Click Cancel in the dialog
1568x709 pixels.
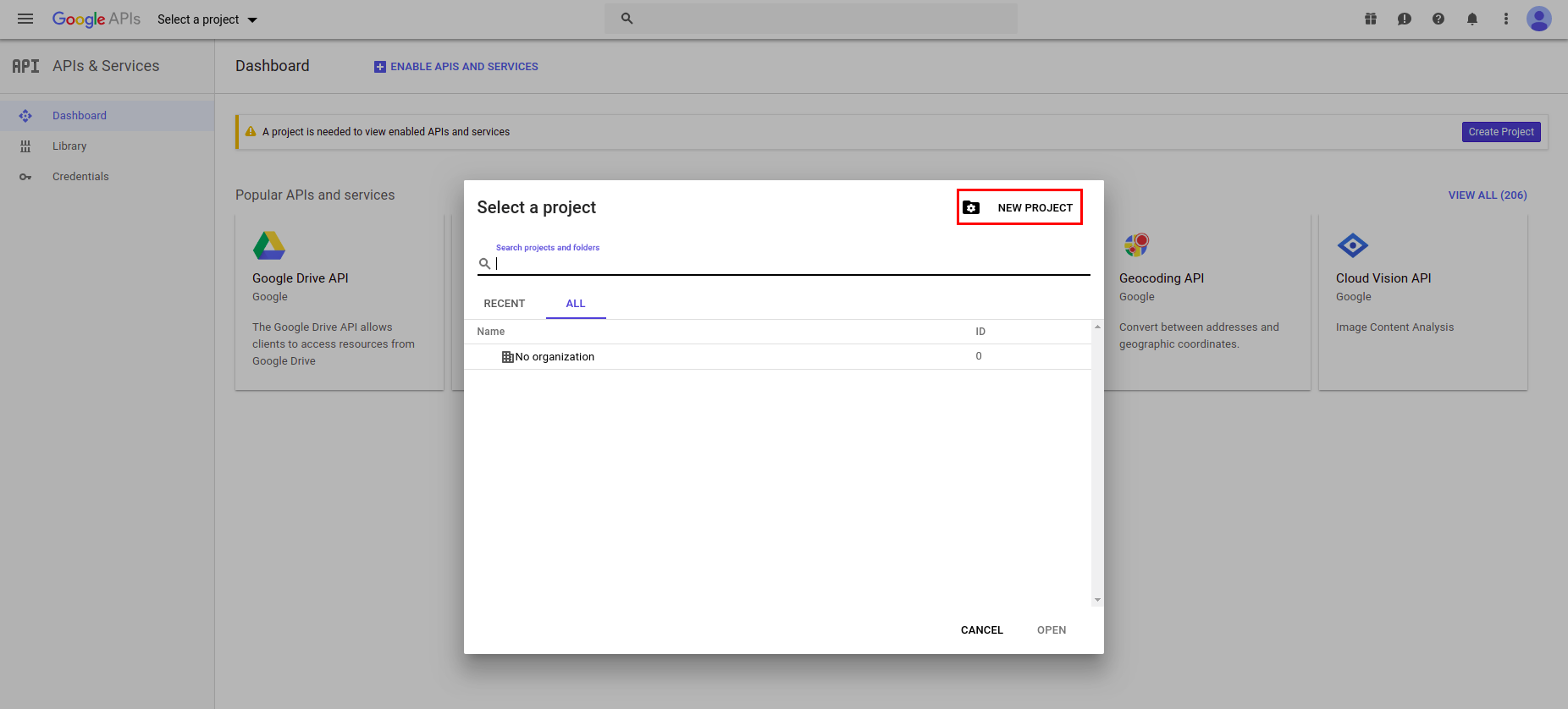tap(982, 630)
